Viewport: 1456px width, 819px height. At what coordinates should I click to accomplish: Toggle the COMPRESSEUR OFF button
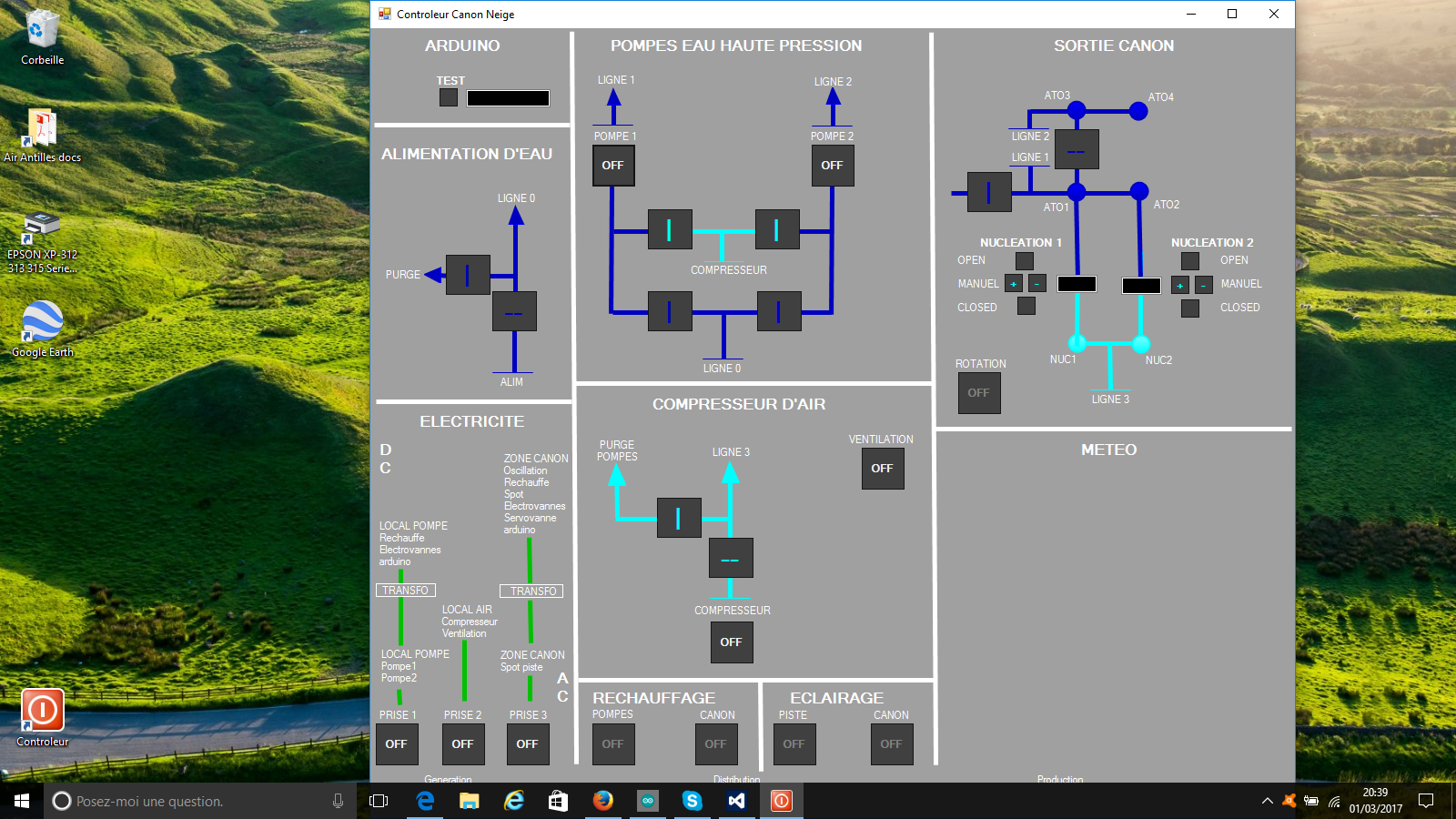[732, 642]
